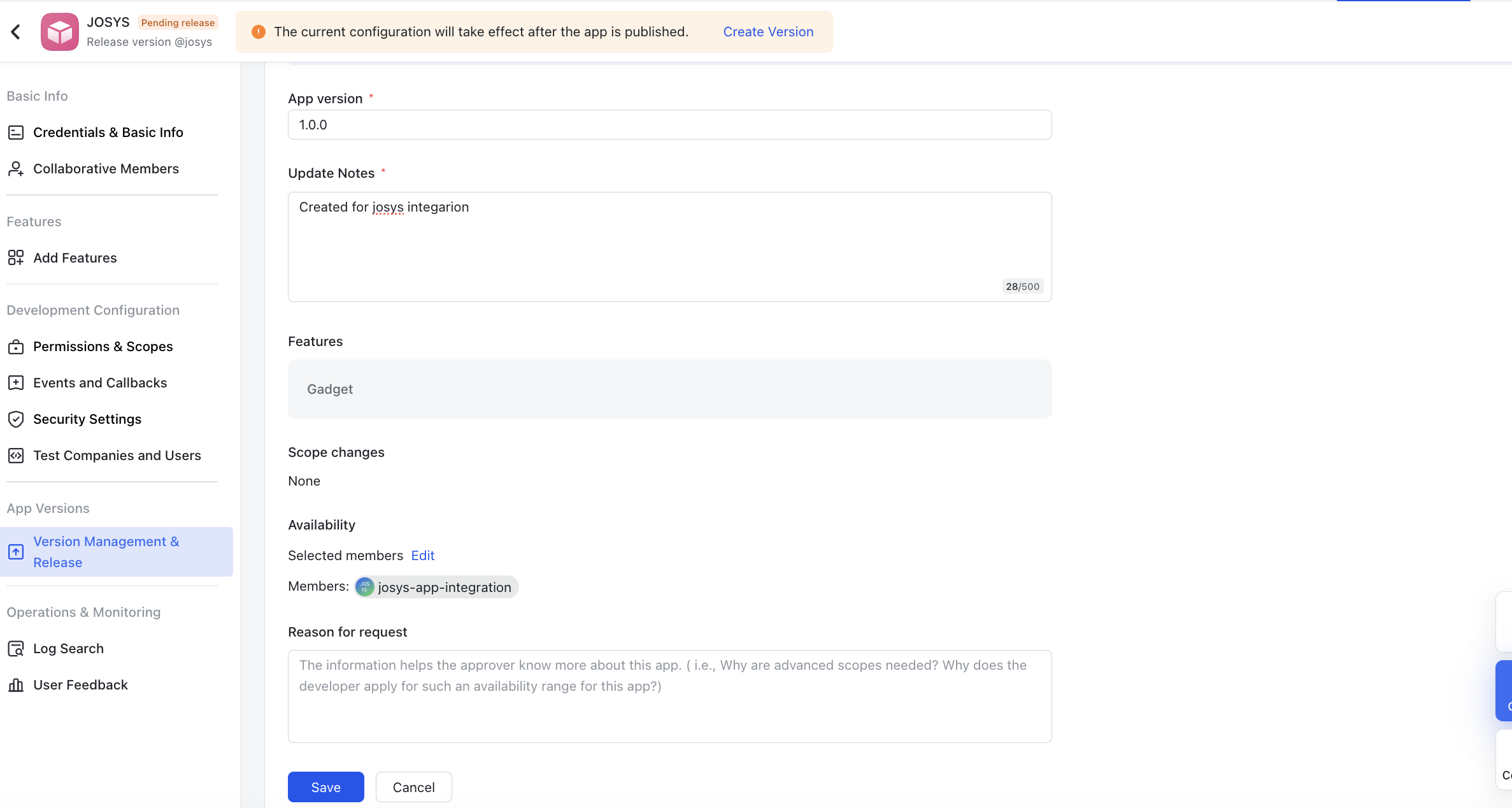
Task: Click the Log Search icon
Action: [x=16, y=649]
